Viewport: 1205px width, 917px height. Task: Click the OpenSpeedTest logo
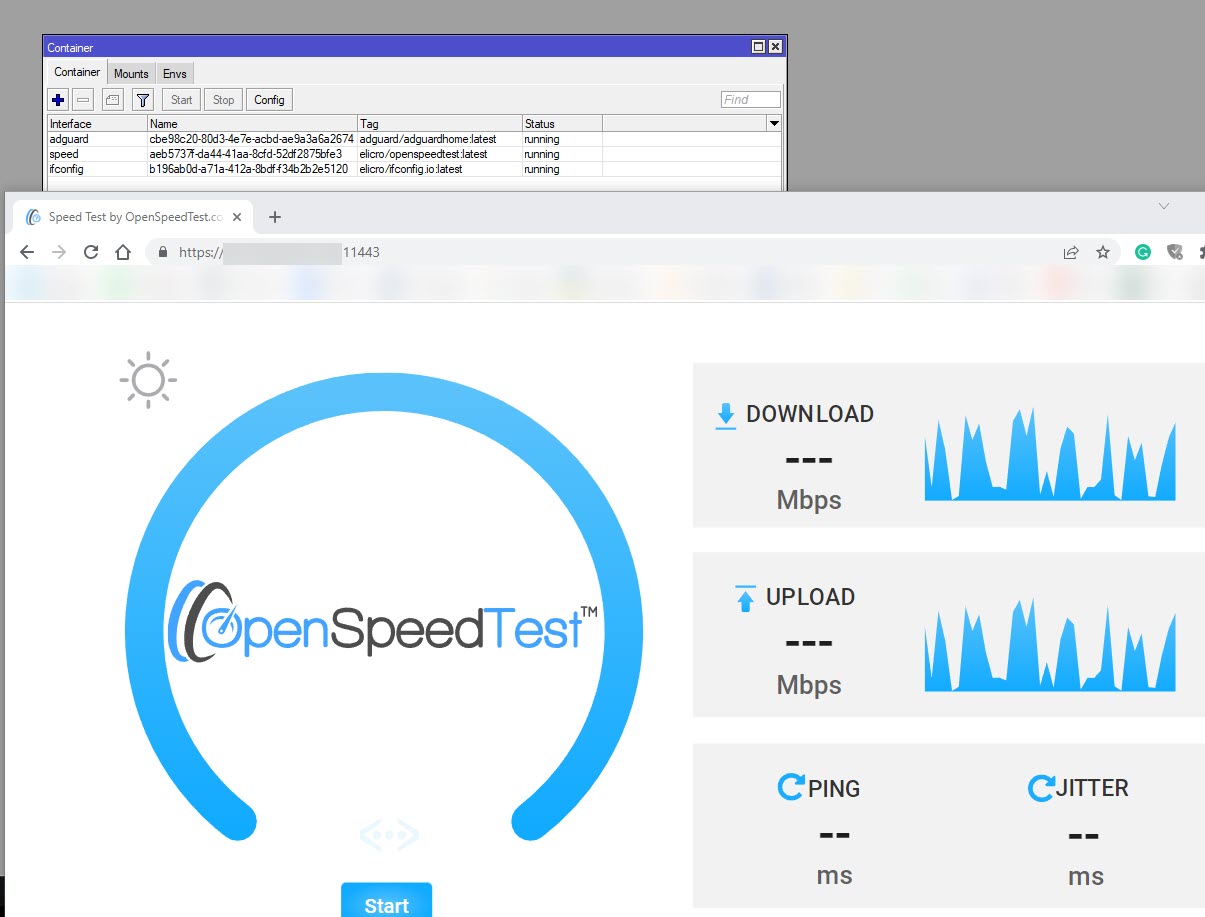(x=384, y=619)
